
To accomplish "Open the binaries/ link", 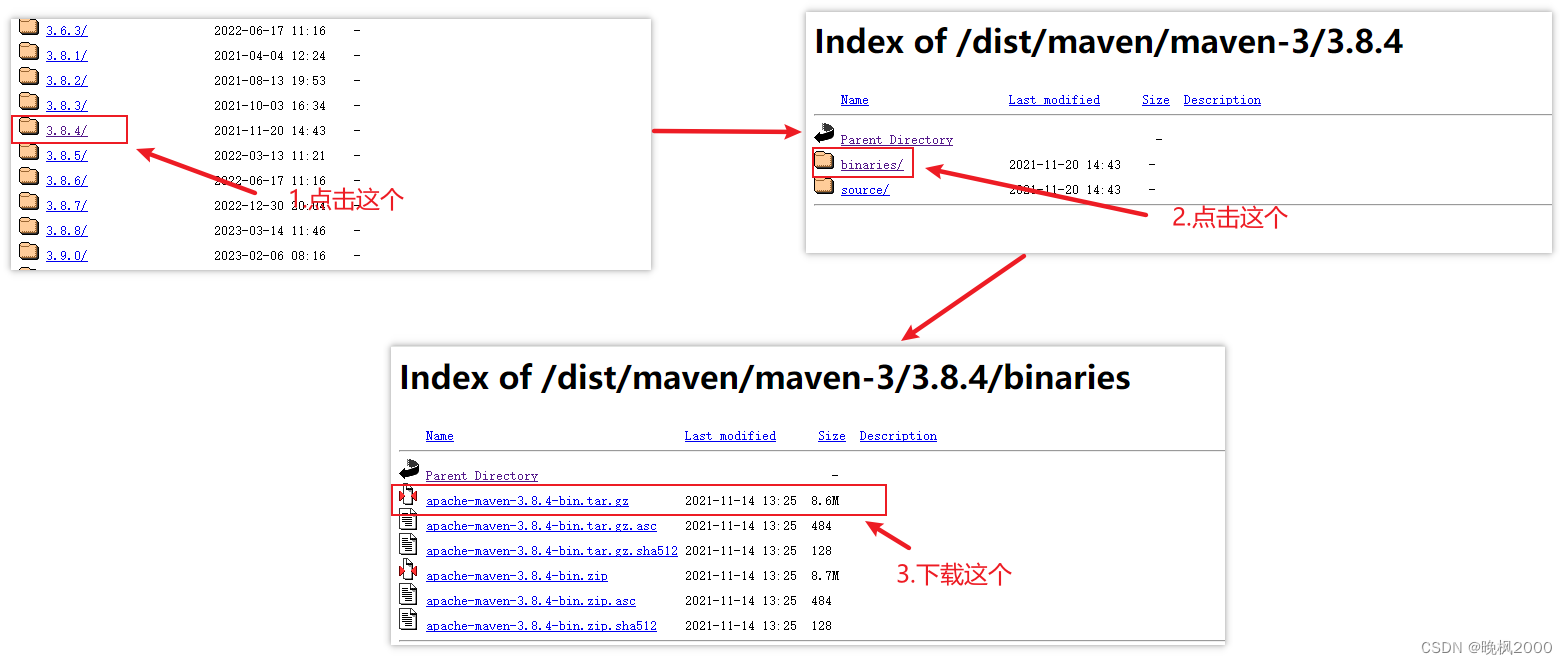I will click(x=872, y=165).
